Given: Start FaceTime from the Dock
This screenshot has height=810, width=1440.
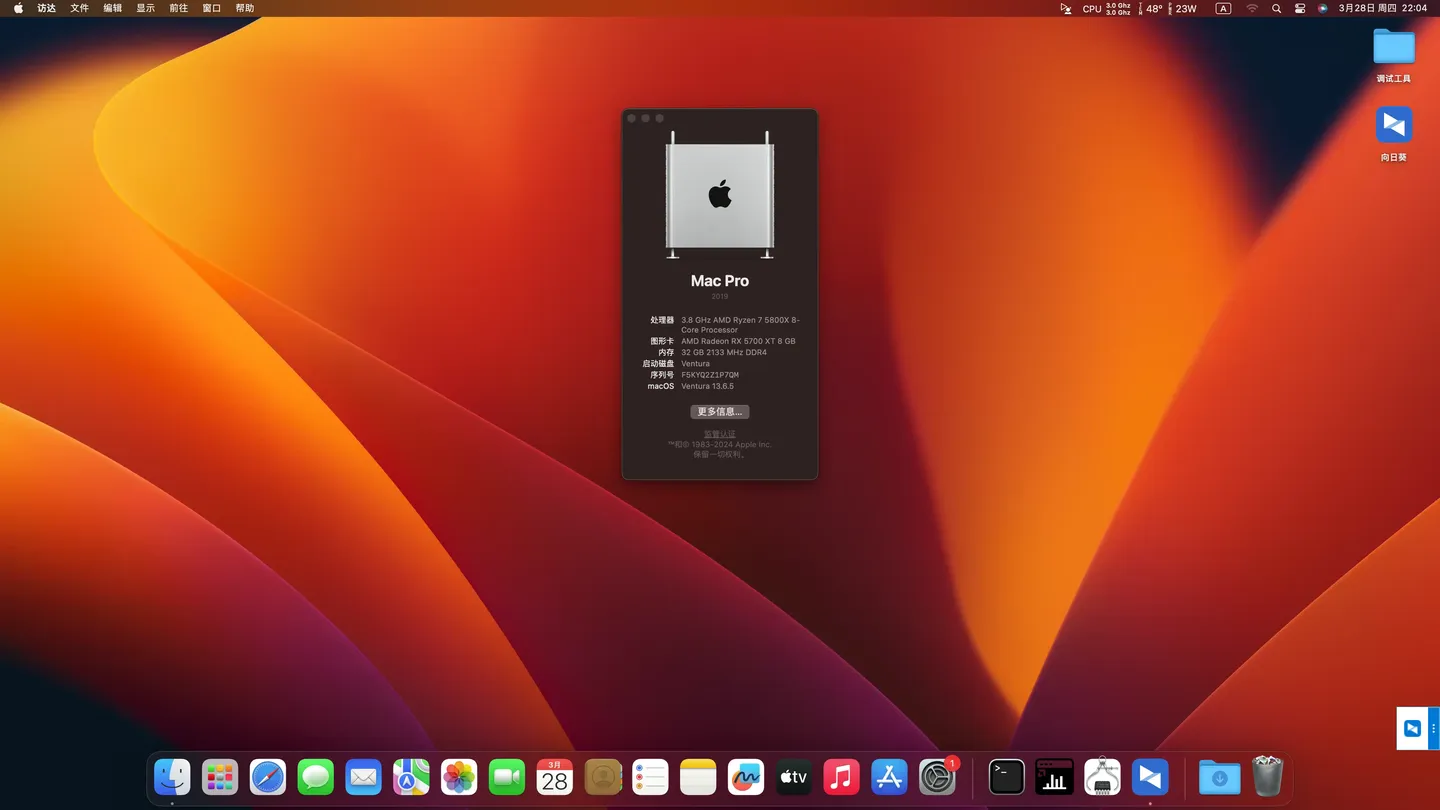Looking at the screenshot, I should tap(506, 777).
